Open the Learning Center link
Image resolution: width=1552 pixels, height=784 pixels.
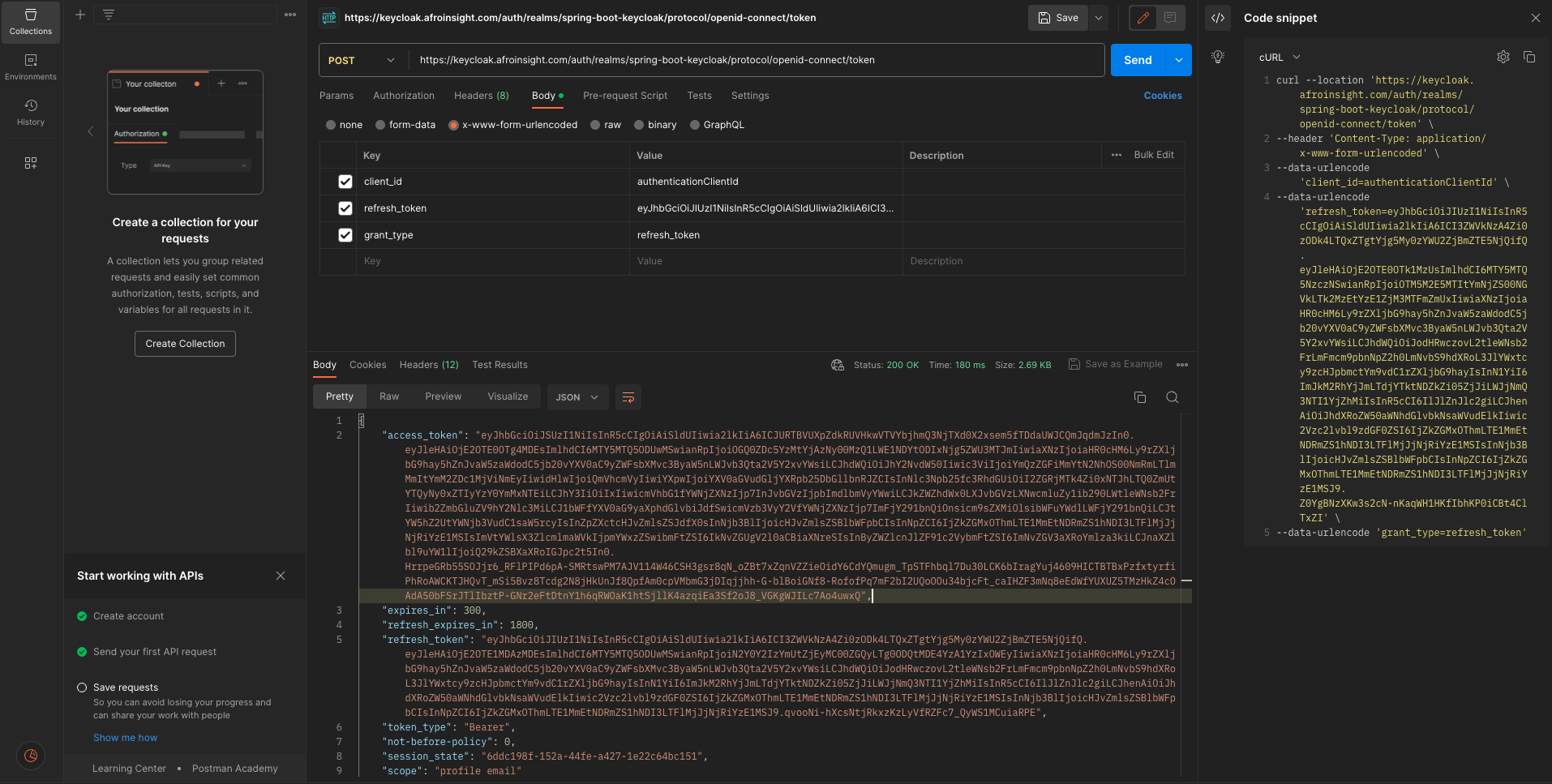pyautogui.click(x=129, y=769)
